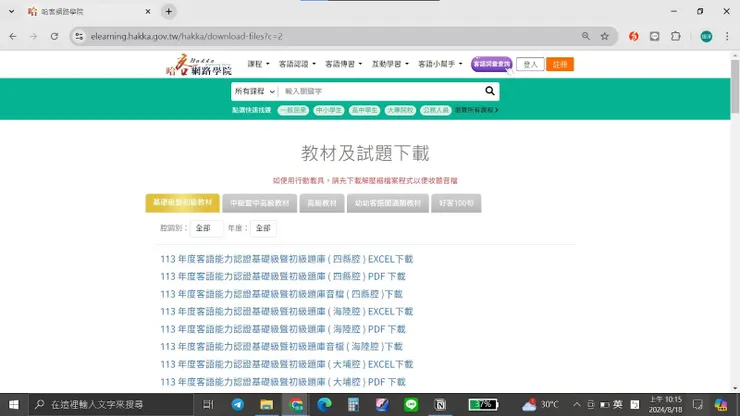This screenshot has width=740, height=416.
Task: Open the notification center icon
Action: pos(698,405)
